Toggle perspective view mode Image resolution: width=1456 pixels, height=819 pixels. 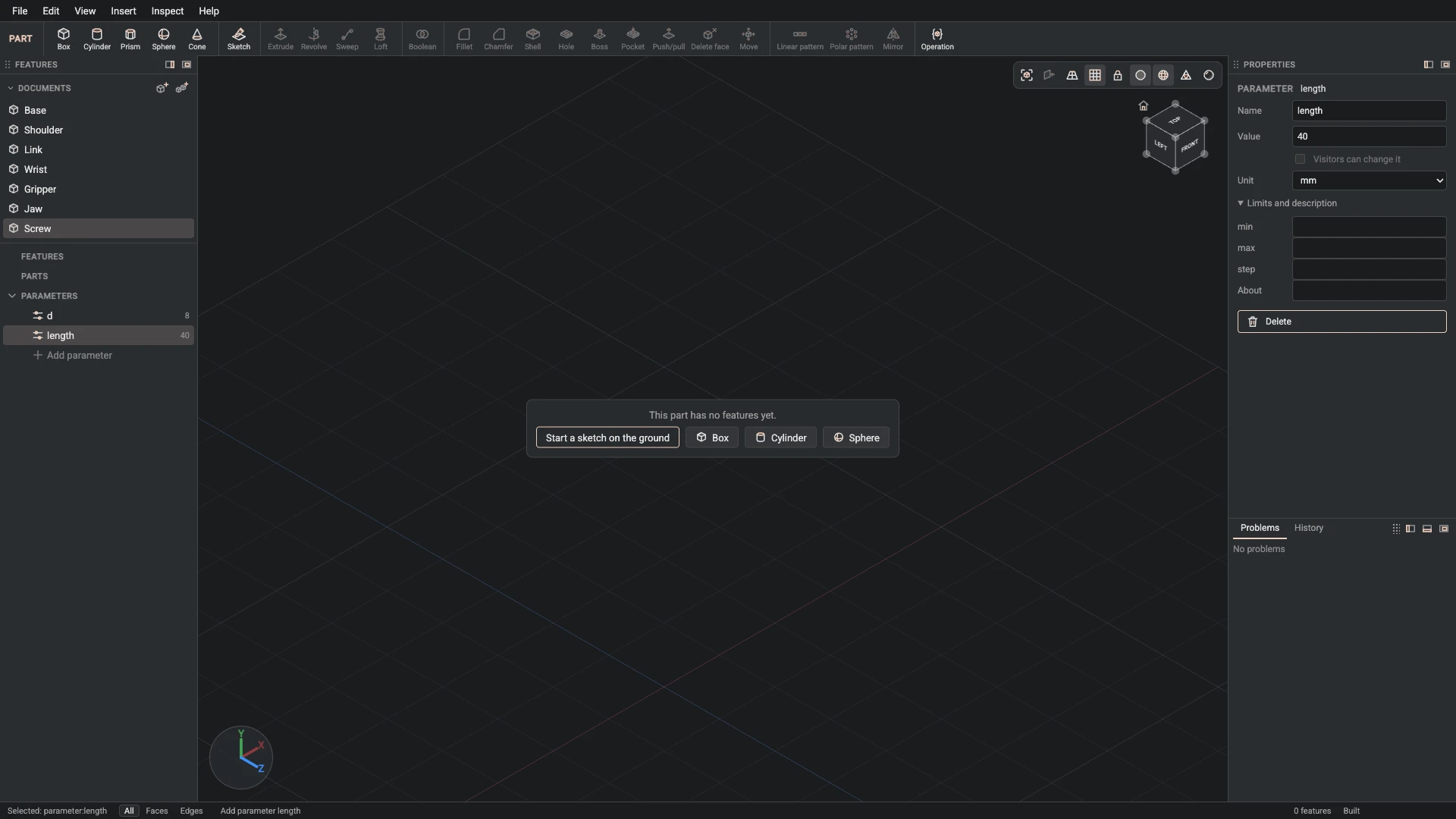[x=1072, y=75]
